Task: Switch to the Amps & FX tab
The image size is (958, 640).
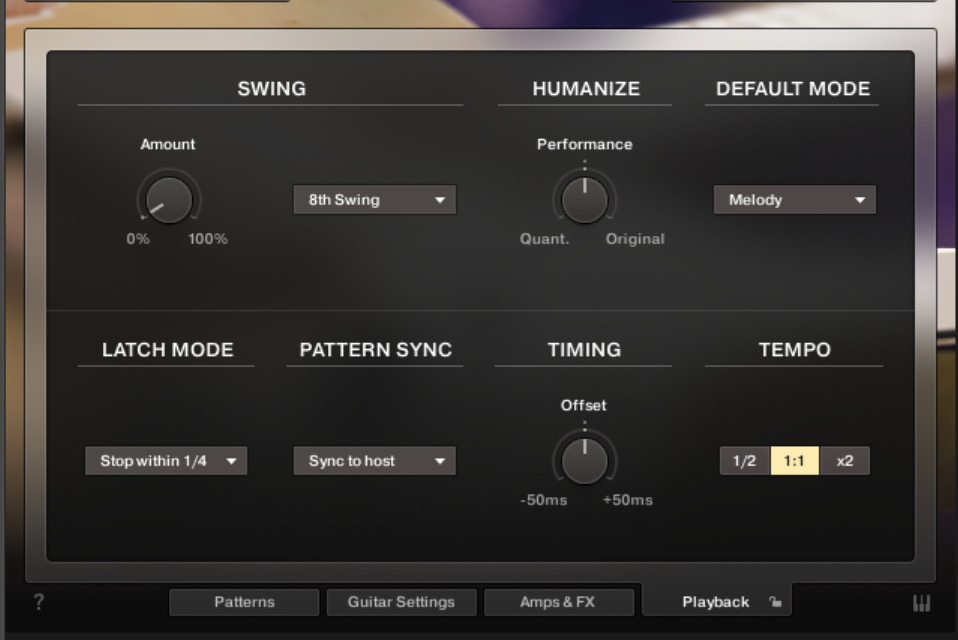Action: [x=558, y=602]
